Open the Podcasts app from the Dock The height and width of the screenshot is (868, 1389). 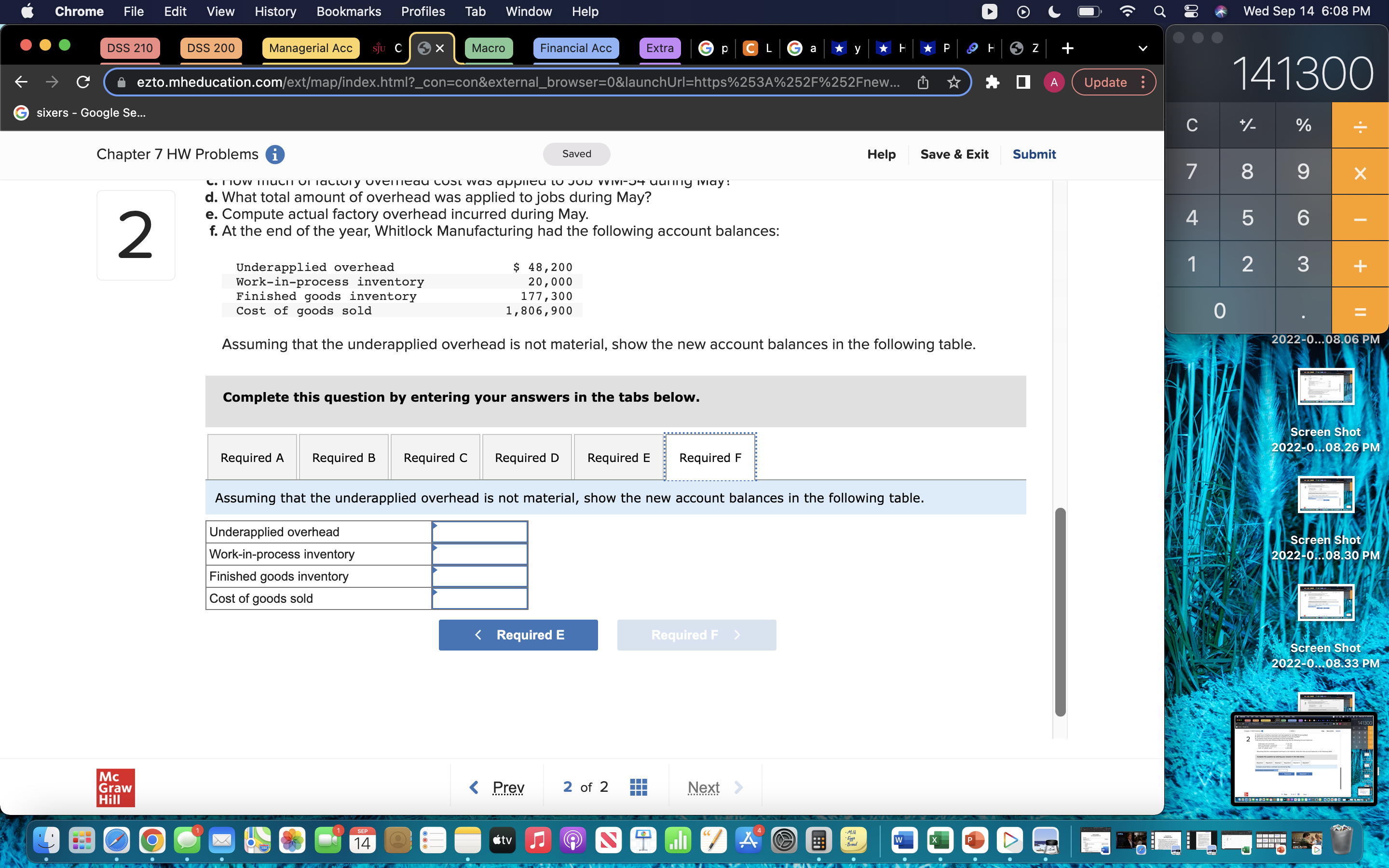[x=573, y=840]
